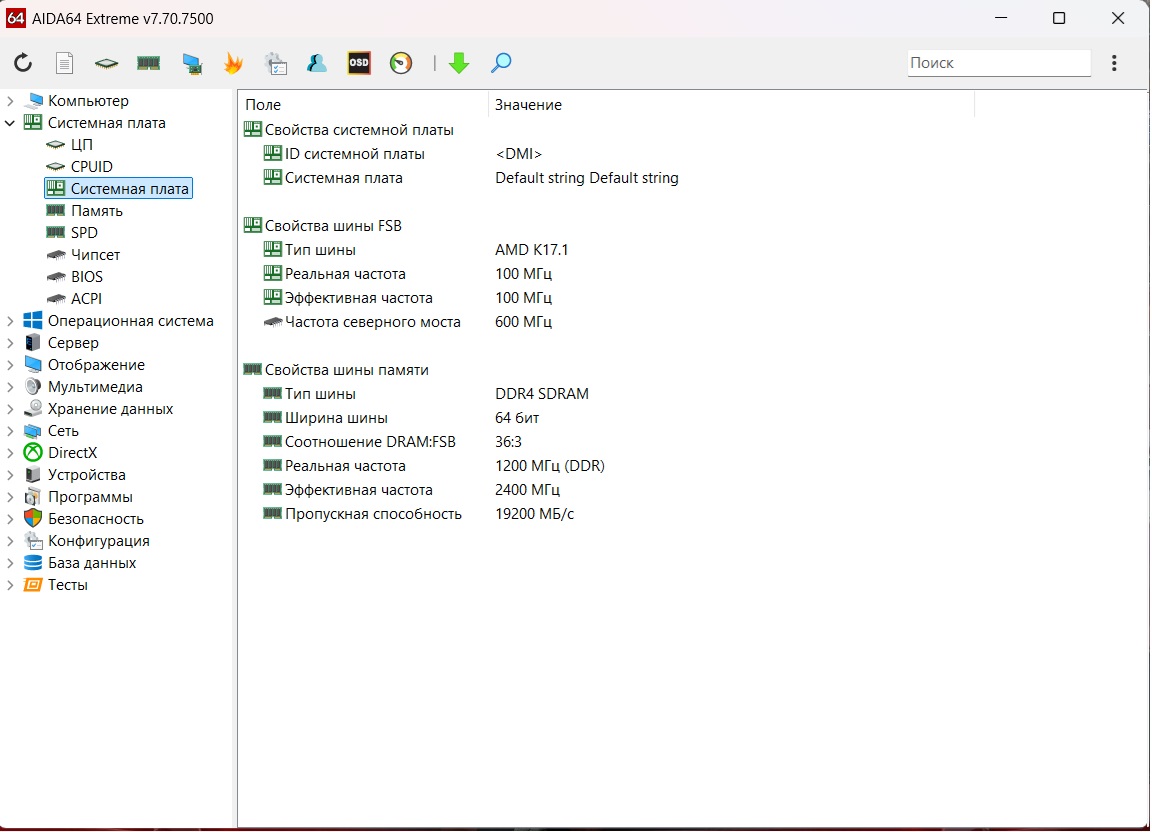Open the BIOS tree item
Viewport: 1152px width, 832px height.
pyautogui.click(x=86, y=277)
